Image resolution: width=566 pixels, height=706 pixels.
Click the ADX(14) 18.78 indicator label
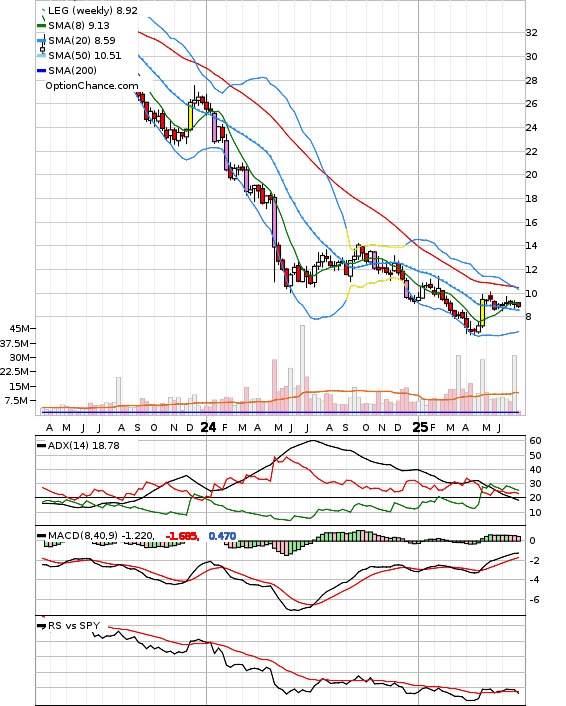84,445
